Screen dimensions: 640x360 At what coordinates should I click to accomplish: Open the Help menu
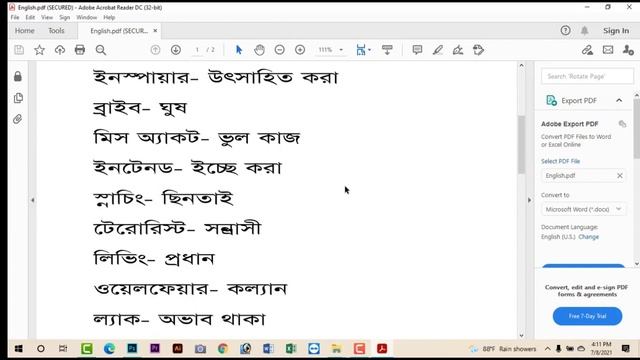point(109,18)
